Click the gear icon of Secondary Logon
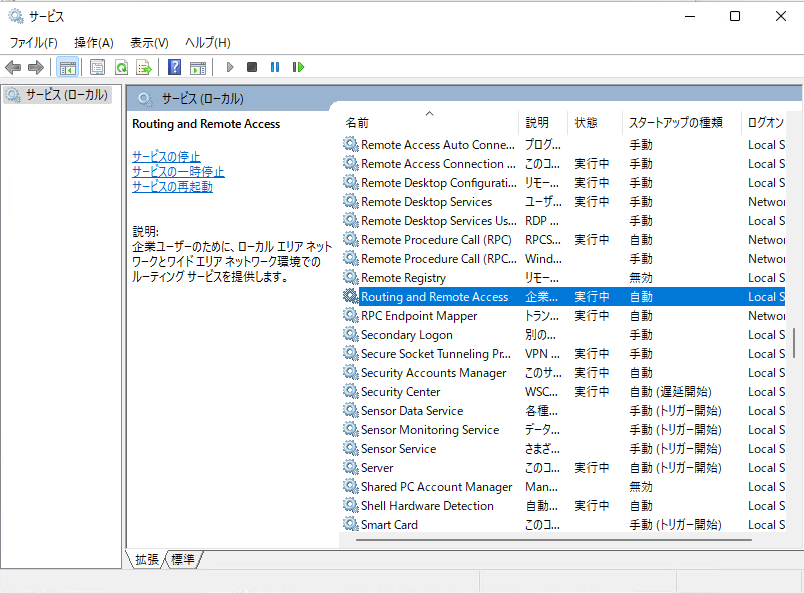 pos(351,334)
